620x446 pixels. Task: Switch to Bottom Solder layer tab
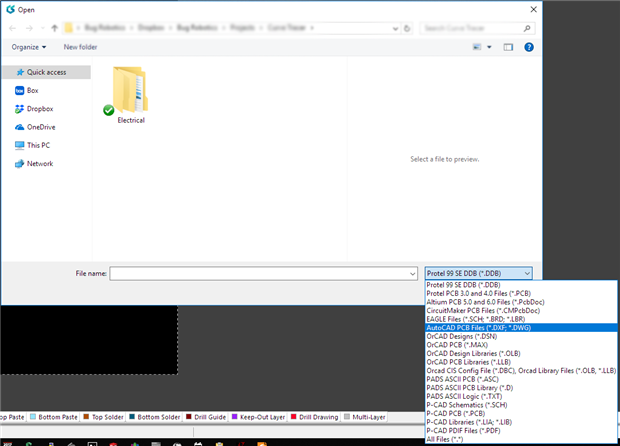pos(155,417)
